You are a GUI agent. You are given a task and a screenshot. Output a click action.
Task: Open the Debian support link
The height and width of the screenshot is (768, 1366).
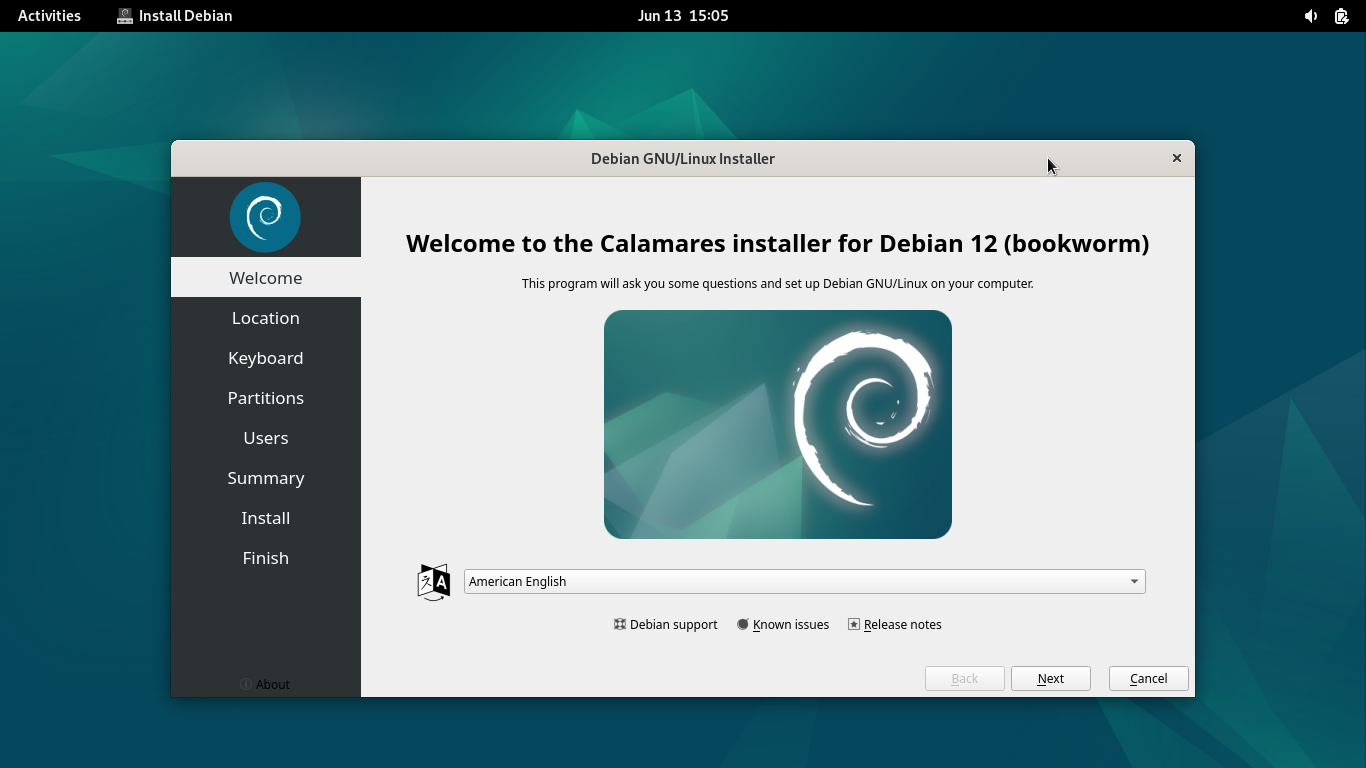666,624
